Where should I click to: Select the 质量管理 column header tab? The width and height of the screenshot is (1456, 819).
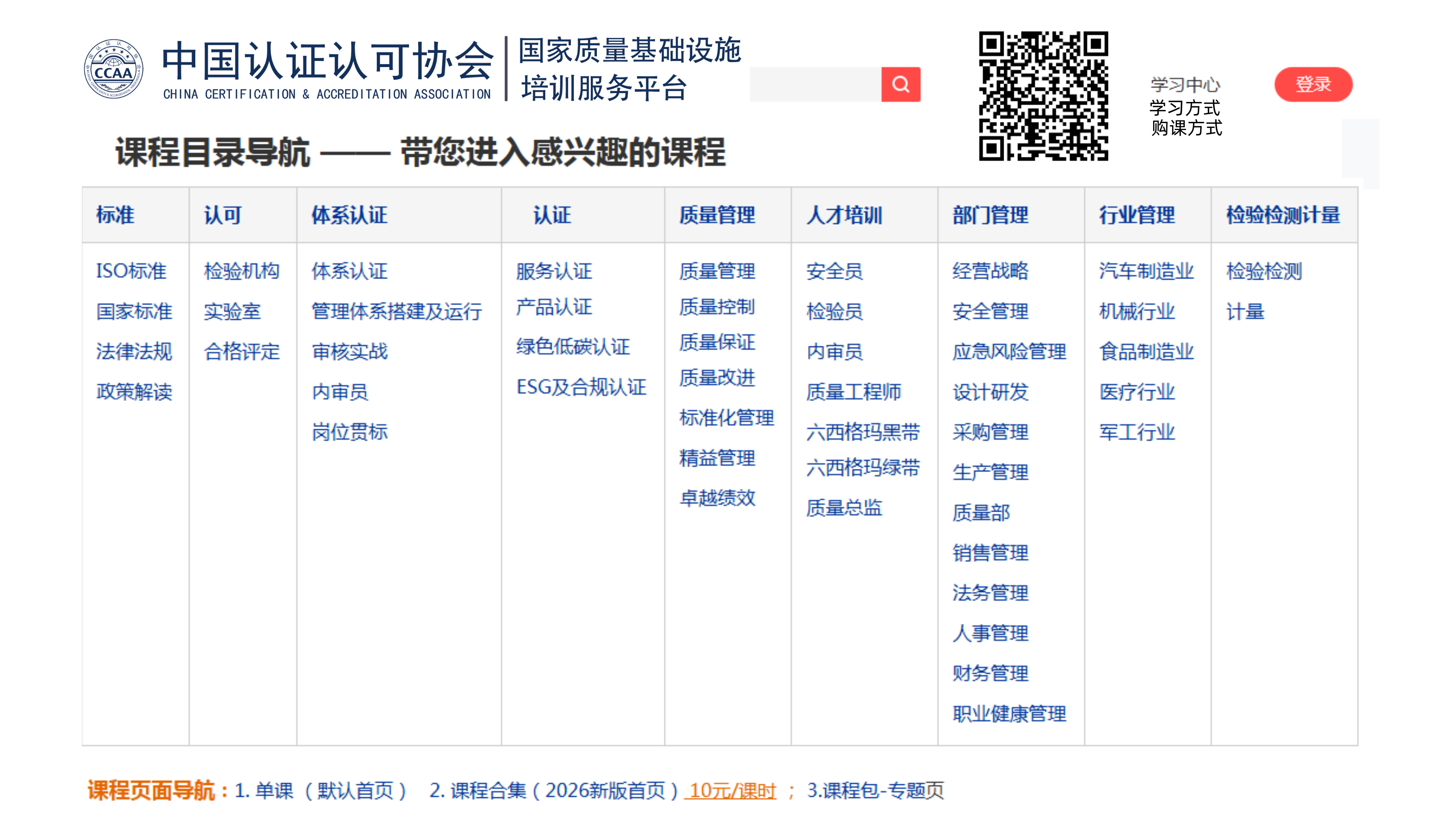coord(717,215)
